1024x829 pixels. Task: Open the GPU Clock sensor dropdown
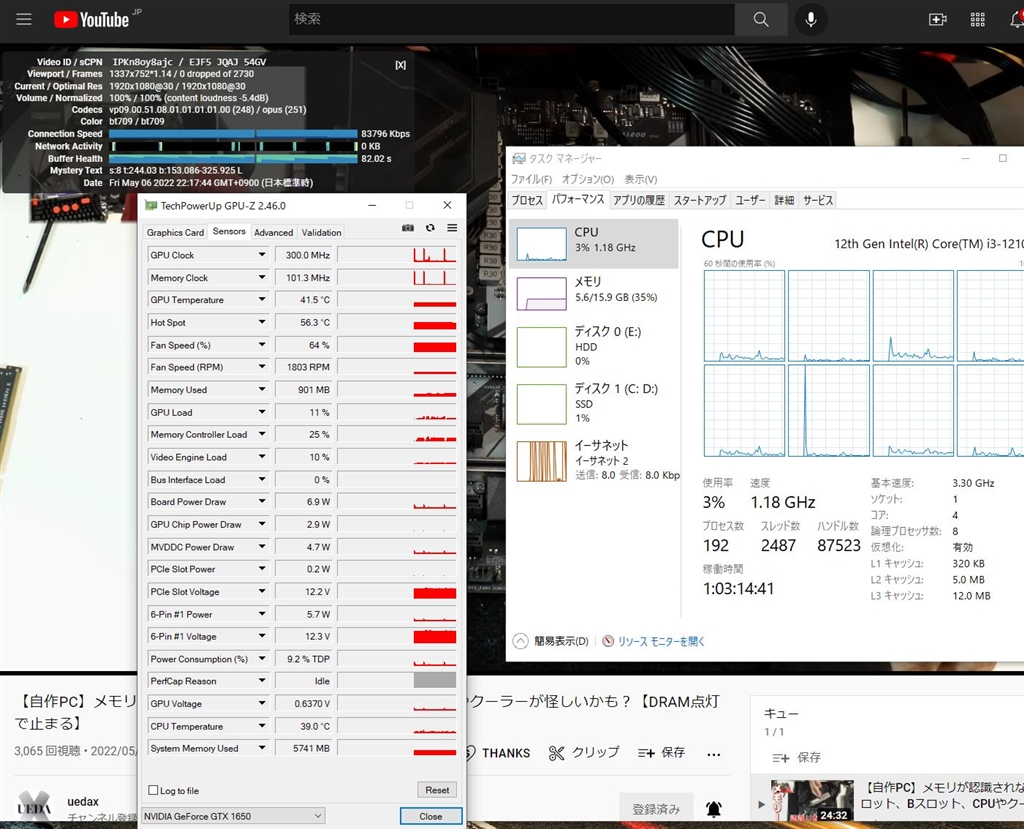click(x=262, y=255)
